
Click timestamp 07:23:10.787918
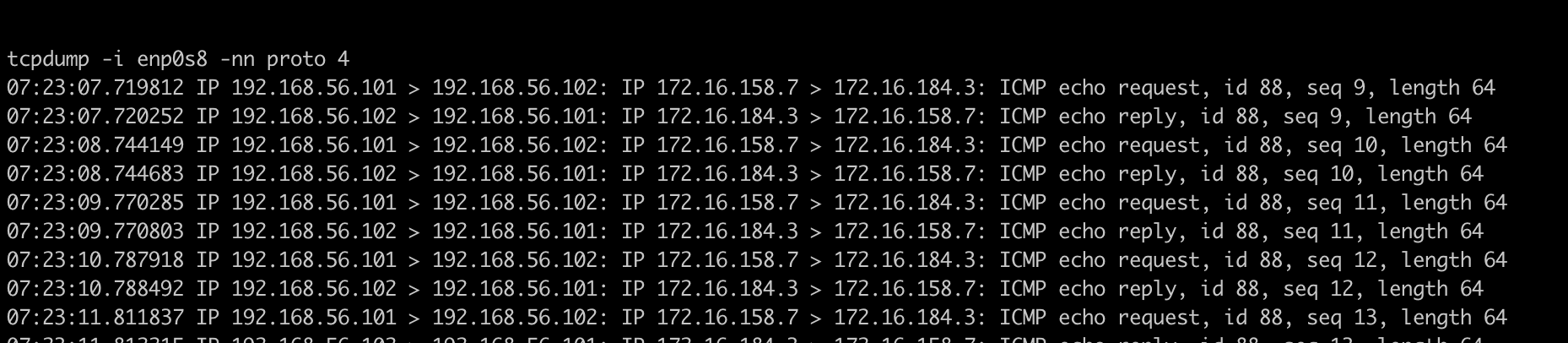(x=95, y=260)
